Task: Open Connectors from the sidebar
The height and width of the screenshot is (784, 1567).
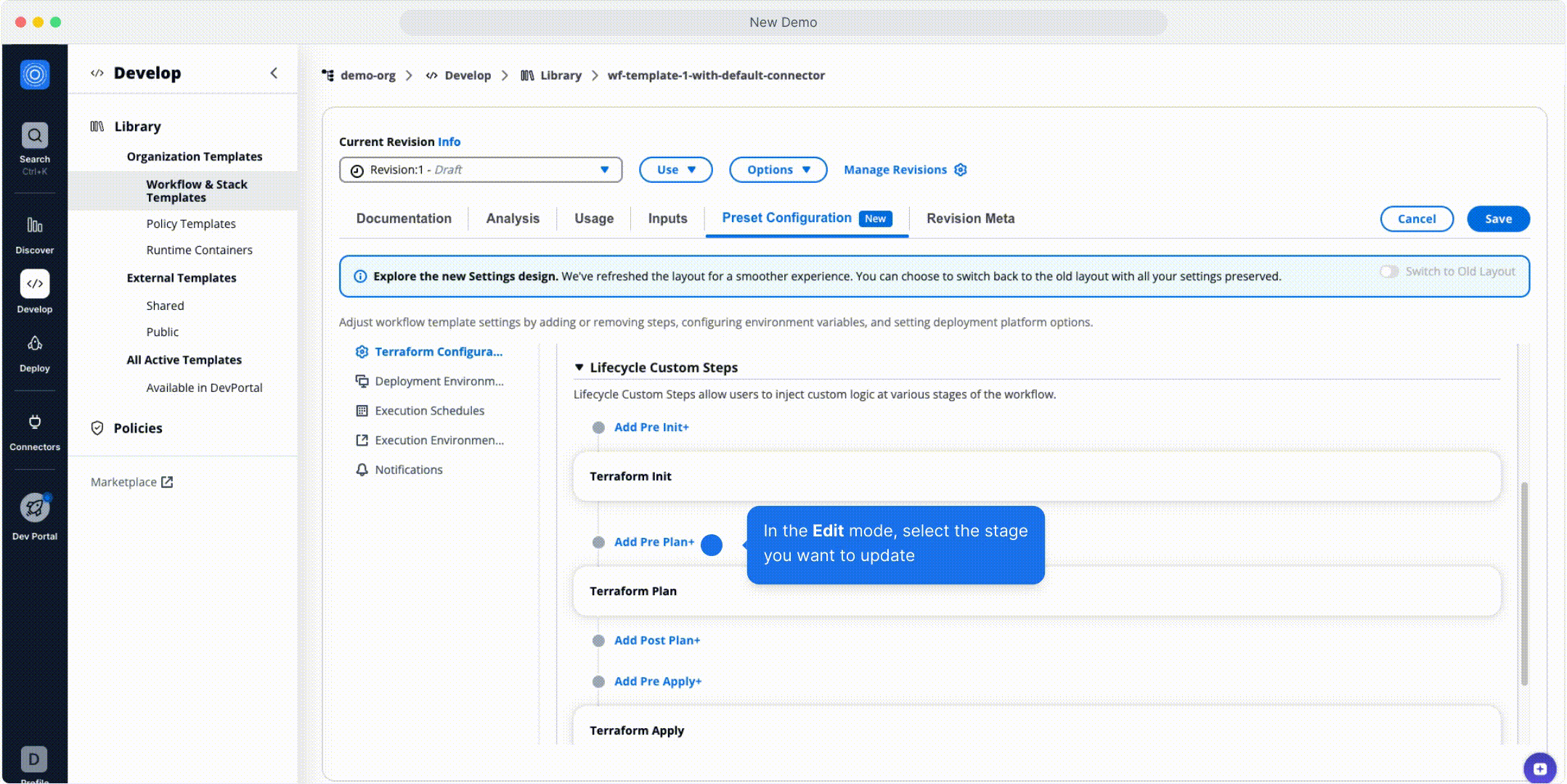Action: pos(33,428)
